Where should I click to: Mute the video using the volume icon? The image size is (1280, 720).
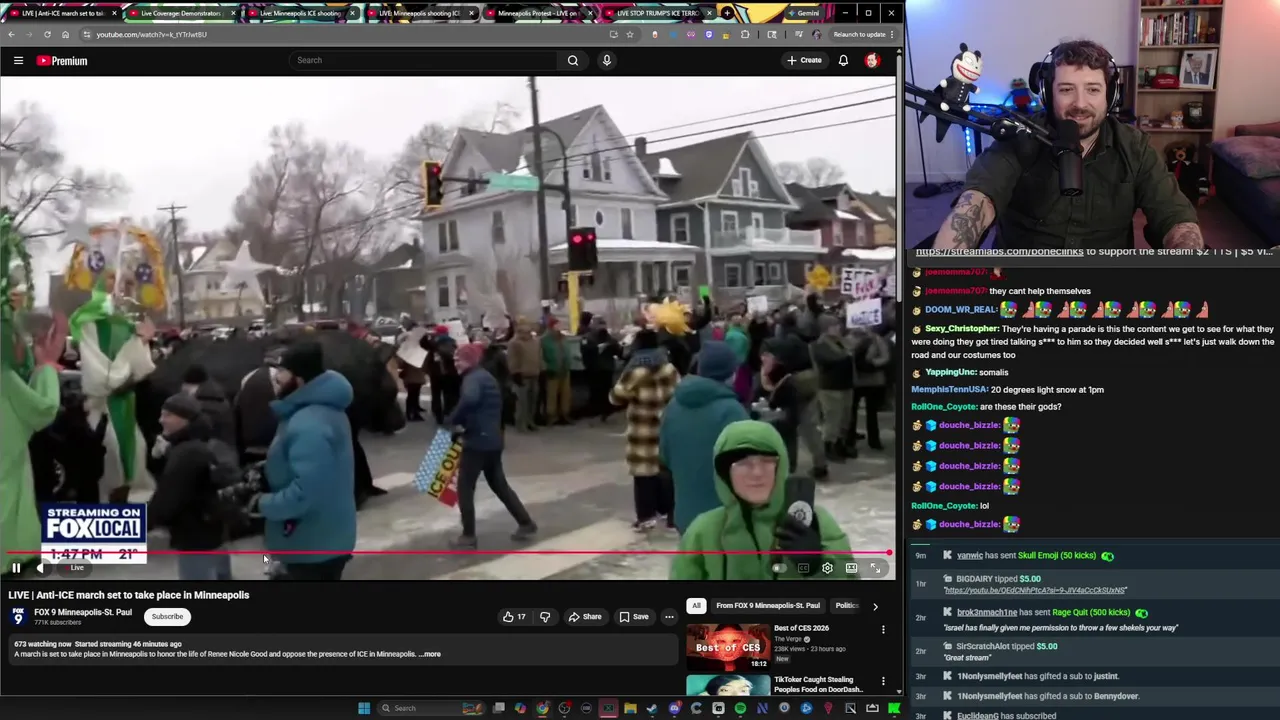tap(40, 568)
